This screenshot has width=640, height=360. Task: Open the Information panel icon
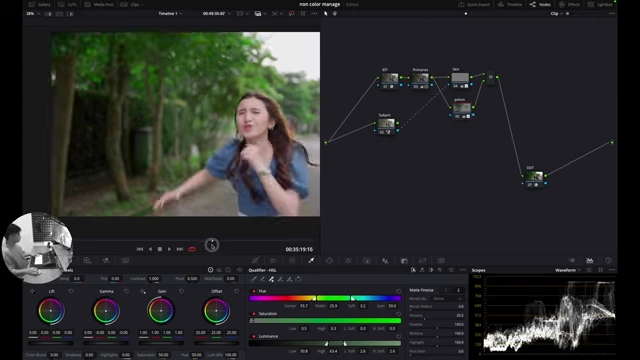tap(609, 260)
